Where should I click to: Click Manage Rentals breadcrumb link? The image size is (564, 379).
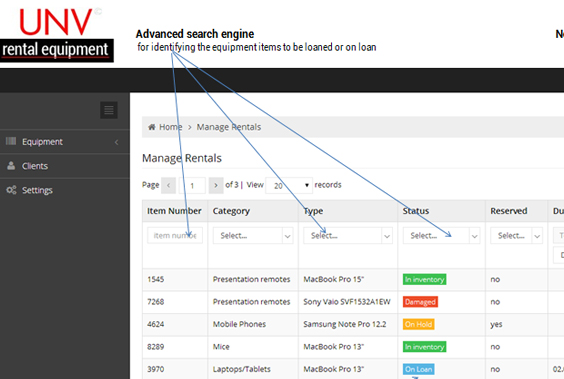click(x=229, y=127)
